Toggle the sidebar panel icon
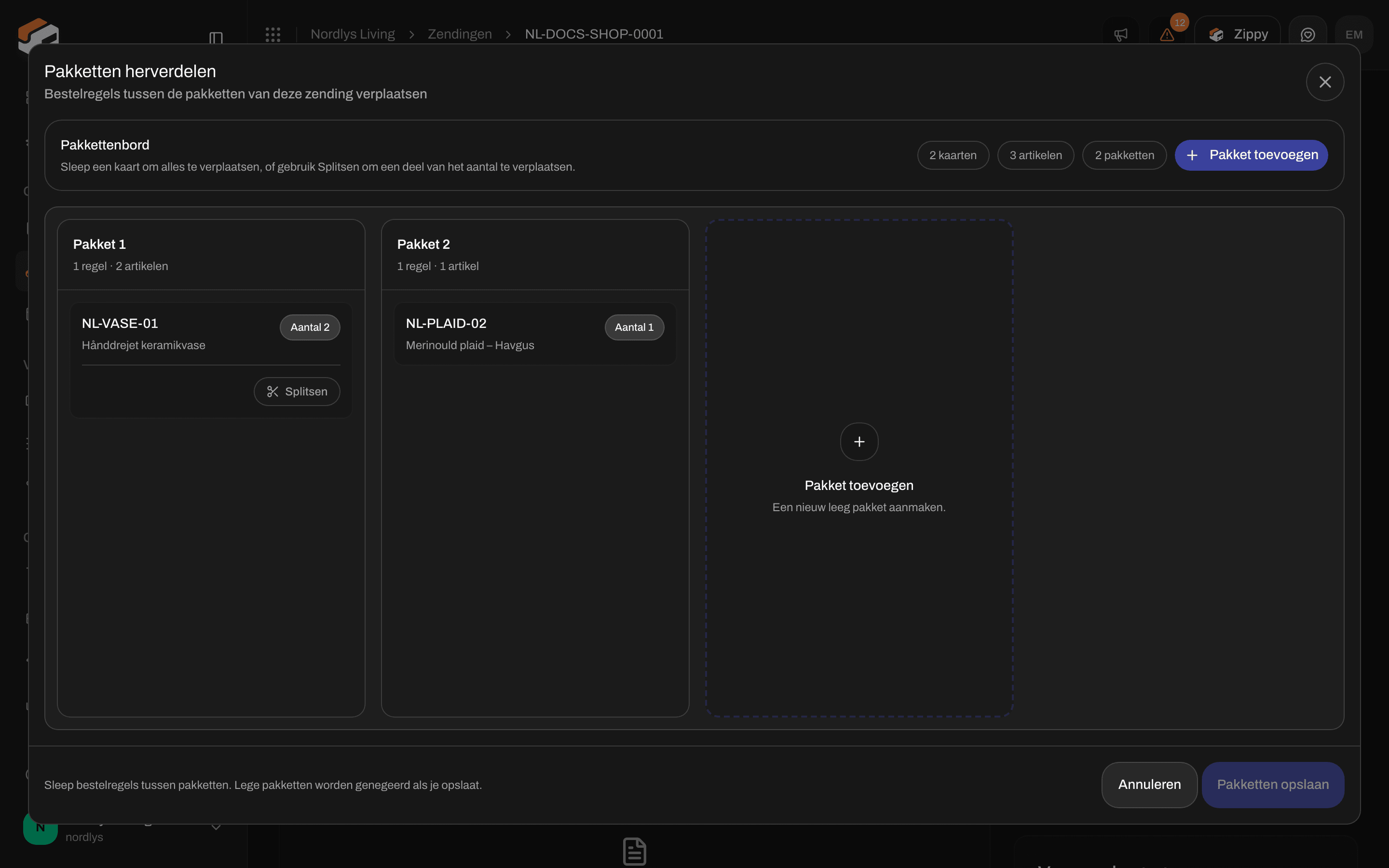This screenshot has height=868, width=1389. [216, 37]
